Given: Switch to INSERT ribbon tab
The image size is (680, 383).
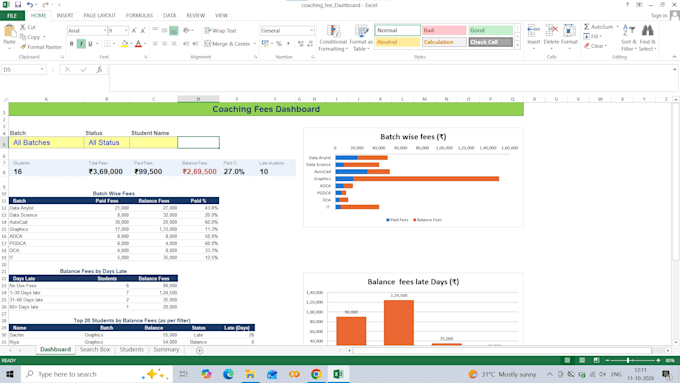Looking at the screenshot, I should point(65,16).
